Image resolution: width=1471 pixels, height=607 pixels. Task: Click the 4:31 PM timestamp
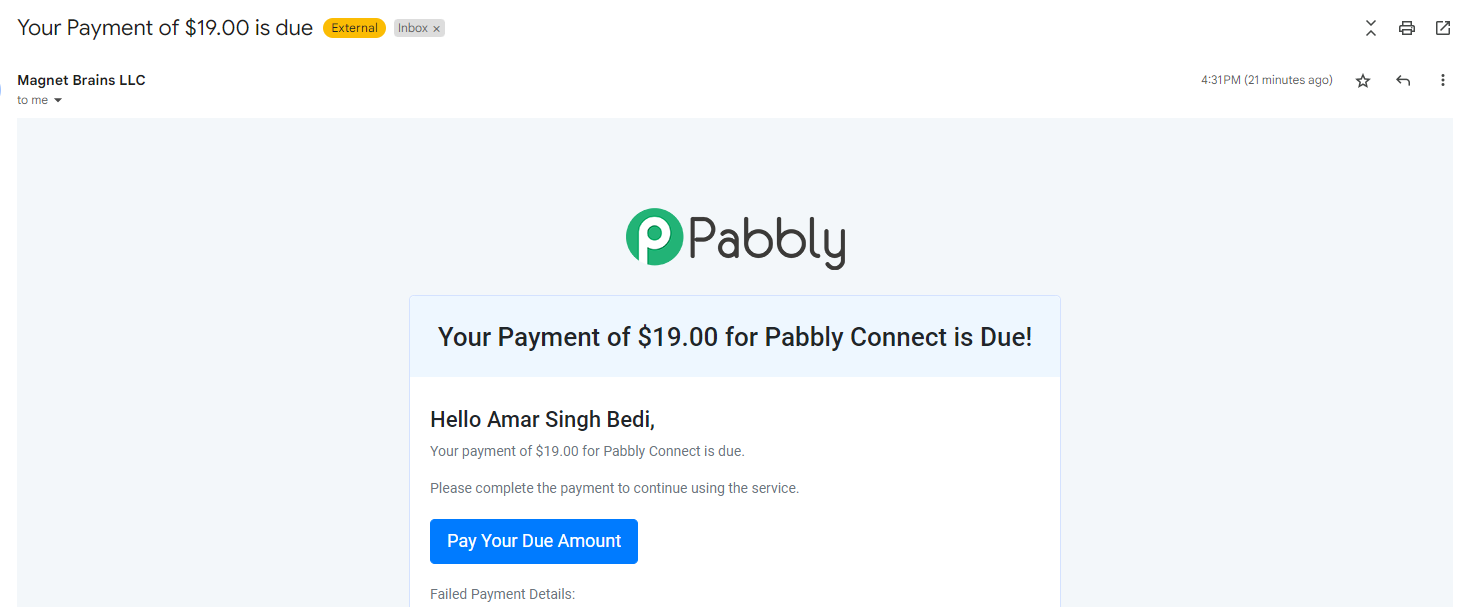(x=1266, y=80)
